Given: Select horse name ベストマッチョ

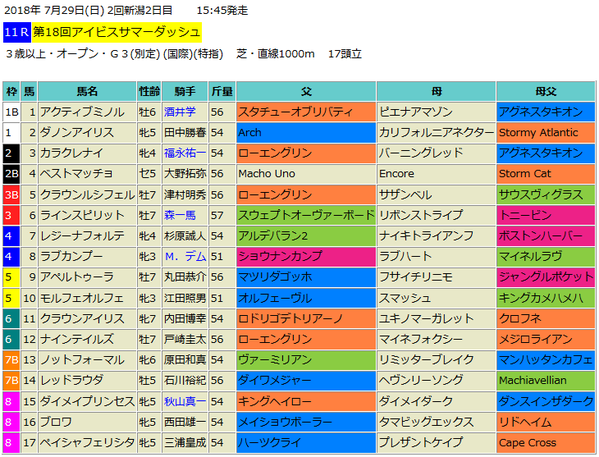Looking at the screenshot, I should [x=77, y=174].
